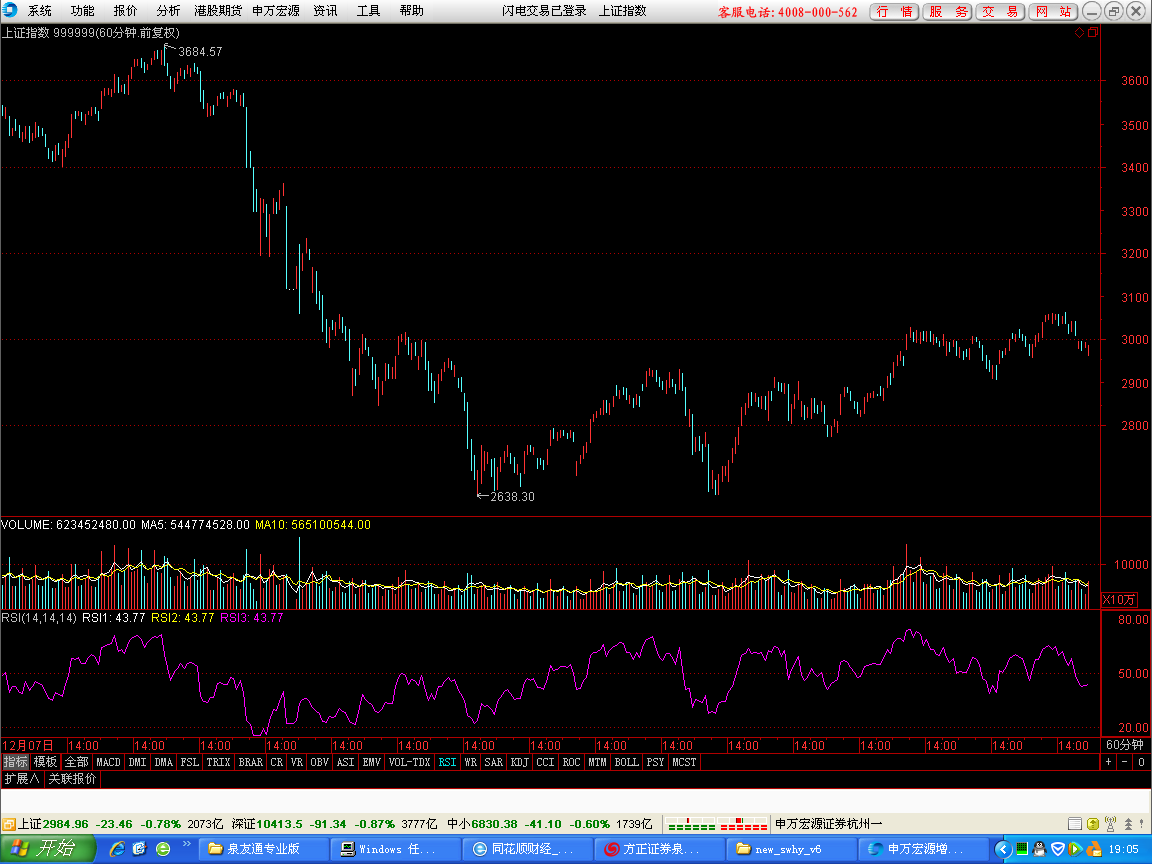Click the green market breadth indicator
Screen dimensions: 1152x864
[x=691, y=824]
